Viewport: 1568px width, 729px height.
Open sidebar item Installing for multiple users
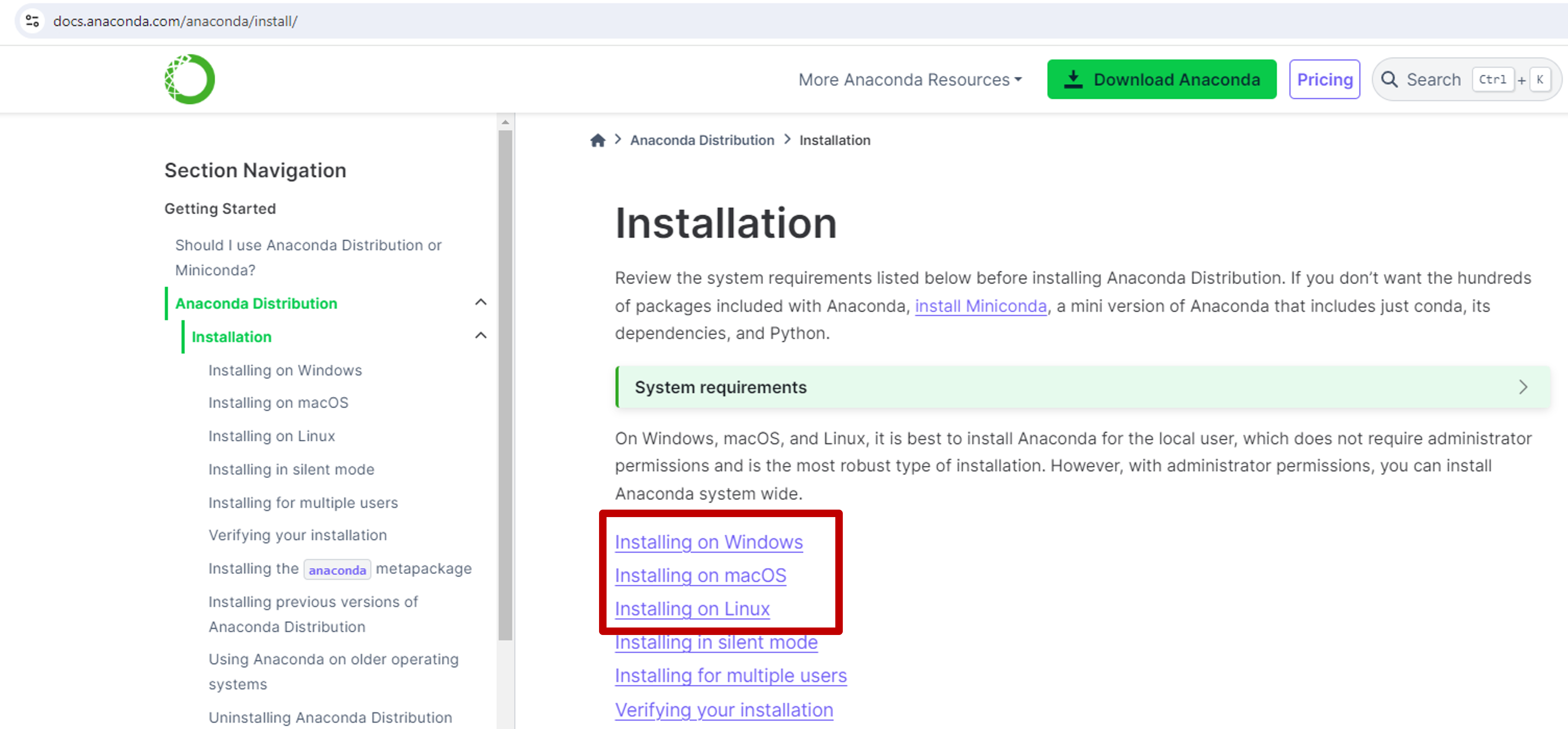(303, 503)
